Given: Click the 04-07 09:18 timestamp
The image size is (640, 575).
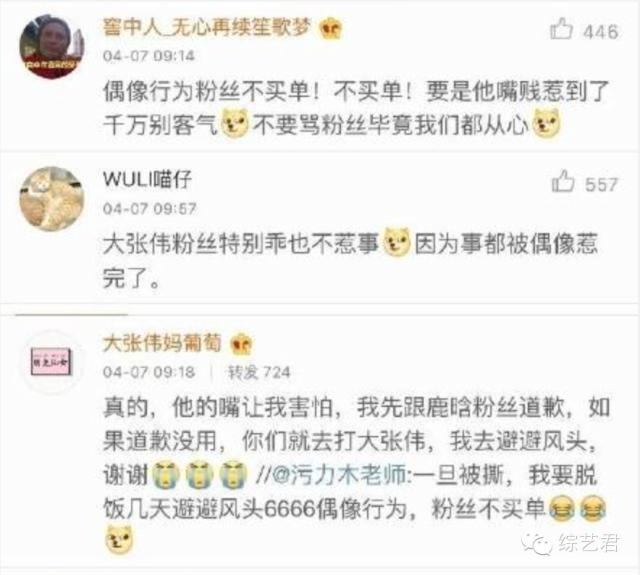Looking at the screenshot, I should [149, 372].
